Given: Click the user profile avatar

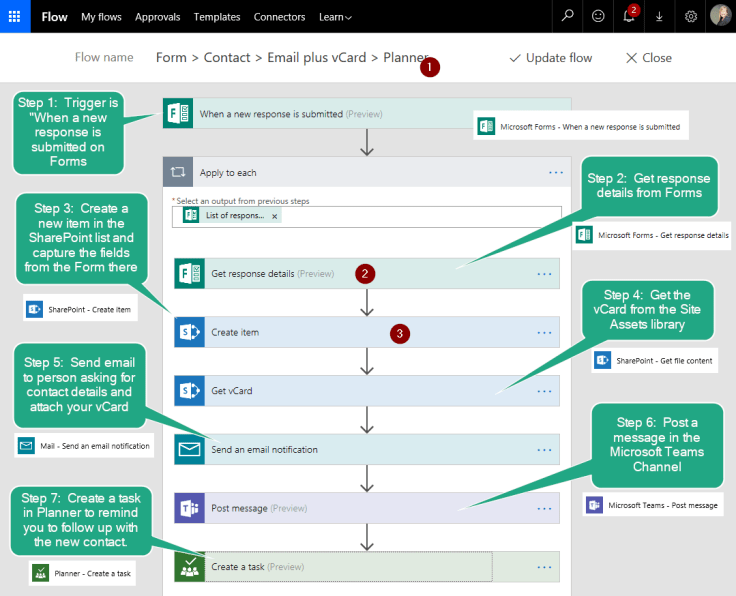Looking at the screenshot, I should 720,16.
